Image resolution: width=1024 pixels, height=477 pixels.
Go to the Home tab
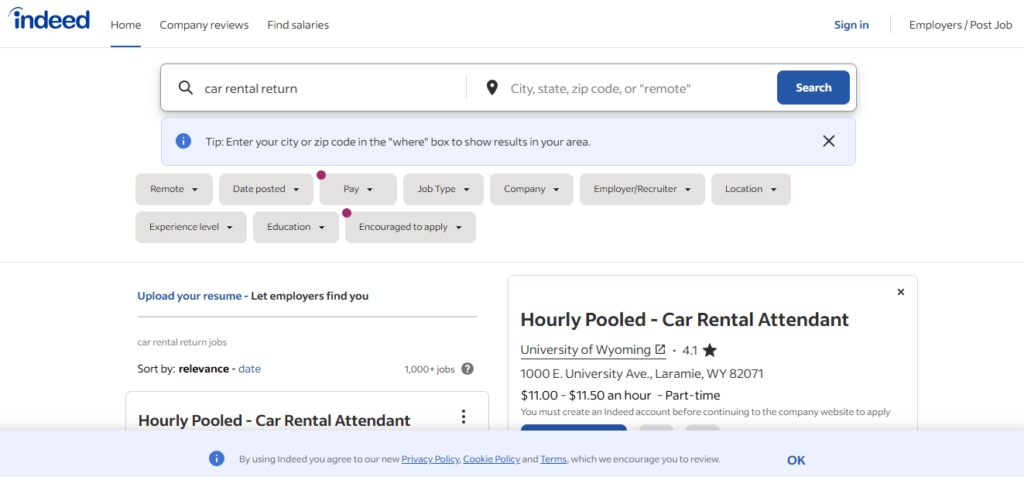point(126,25)
